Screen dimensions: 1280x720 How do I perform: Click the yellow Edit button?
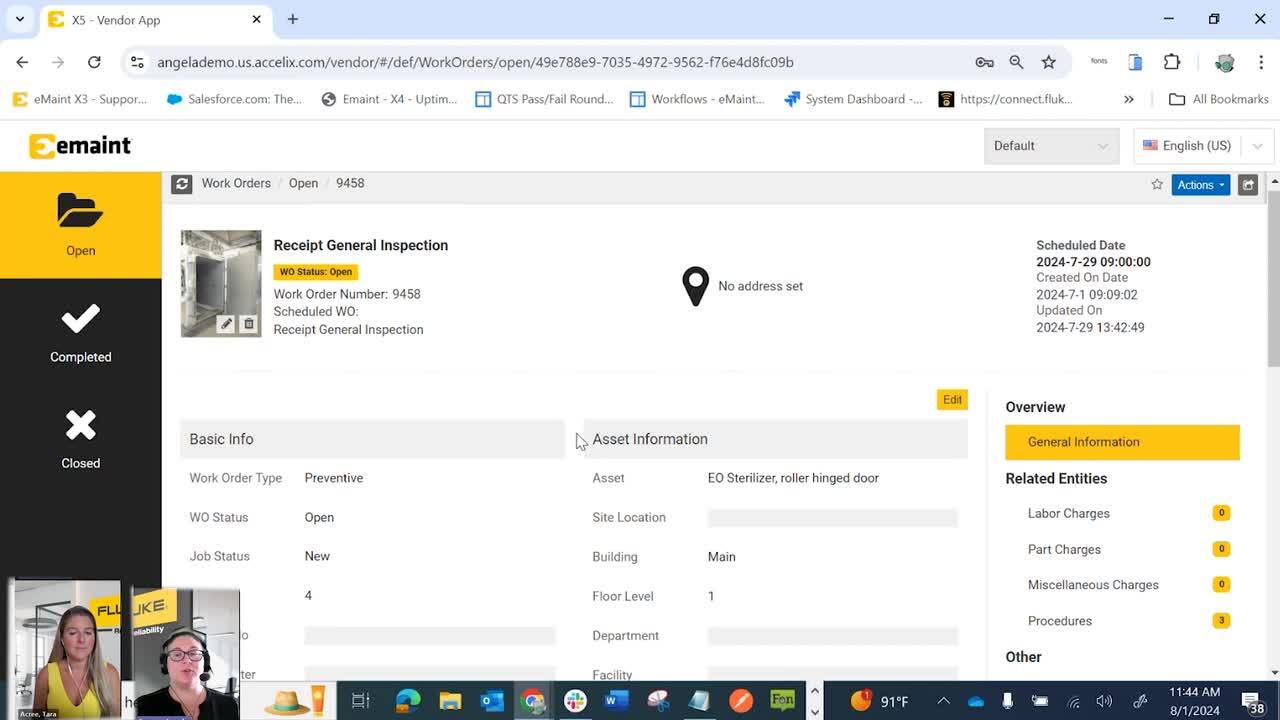coord(952,400)
